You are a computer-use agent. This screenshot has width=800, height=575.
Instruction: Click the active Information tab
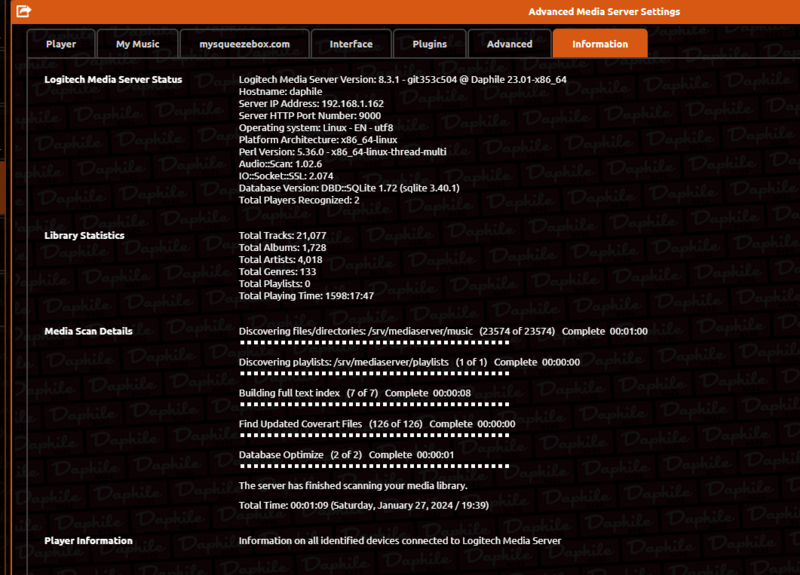[x=600, y=44]
